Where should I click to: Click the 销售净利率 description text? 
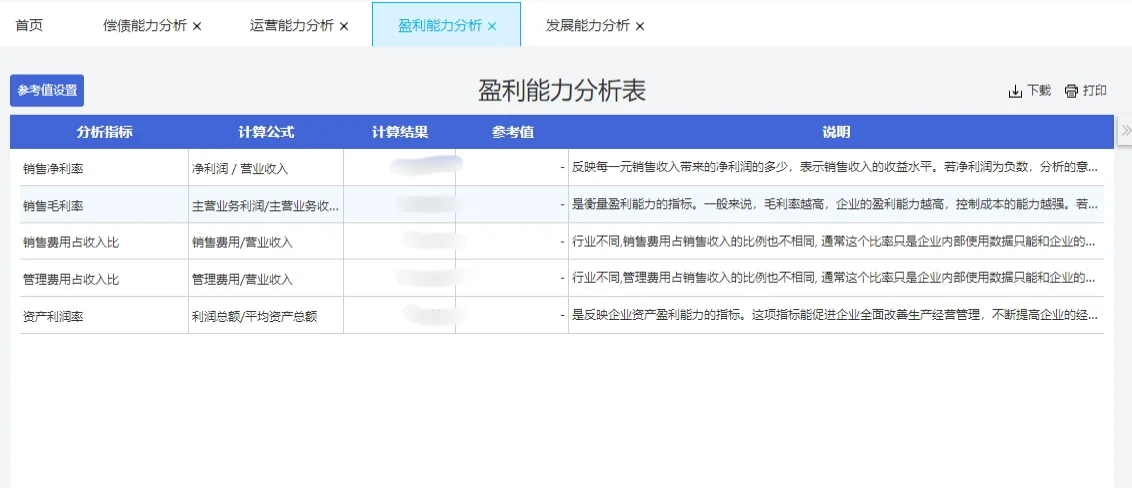tap(835, 168)
